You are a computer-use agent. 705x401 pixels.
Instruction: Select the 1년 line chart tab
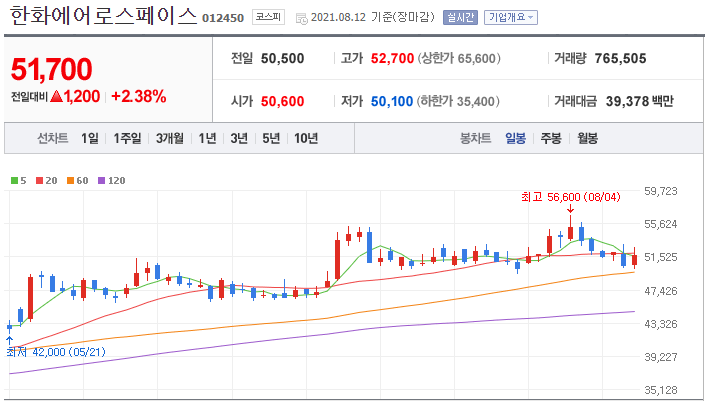tap(207, 138)
